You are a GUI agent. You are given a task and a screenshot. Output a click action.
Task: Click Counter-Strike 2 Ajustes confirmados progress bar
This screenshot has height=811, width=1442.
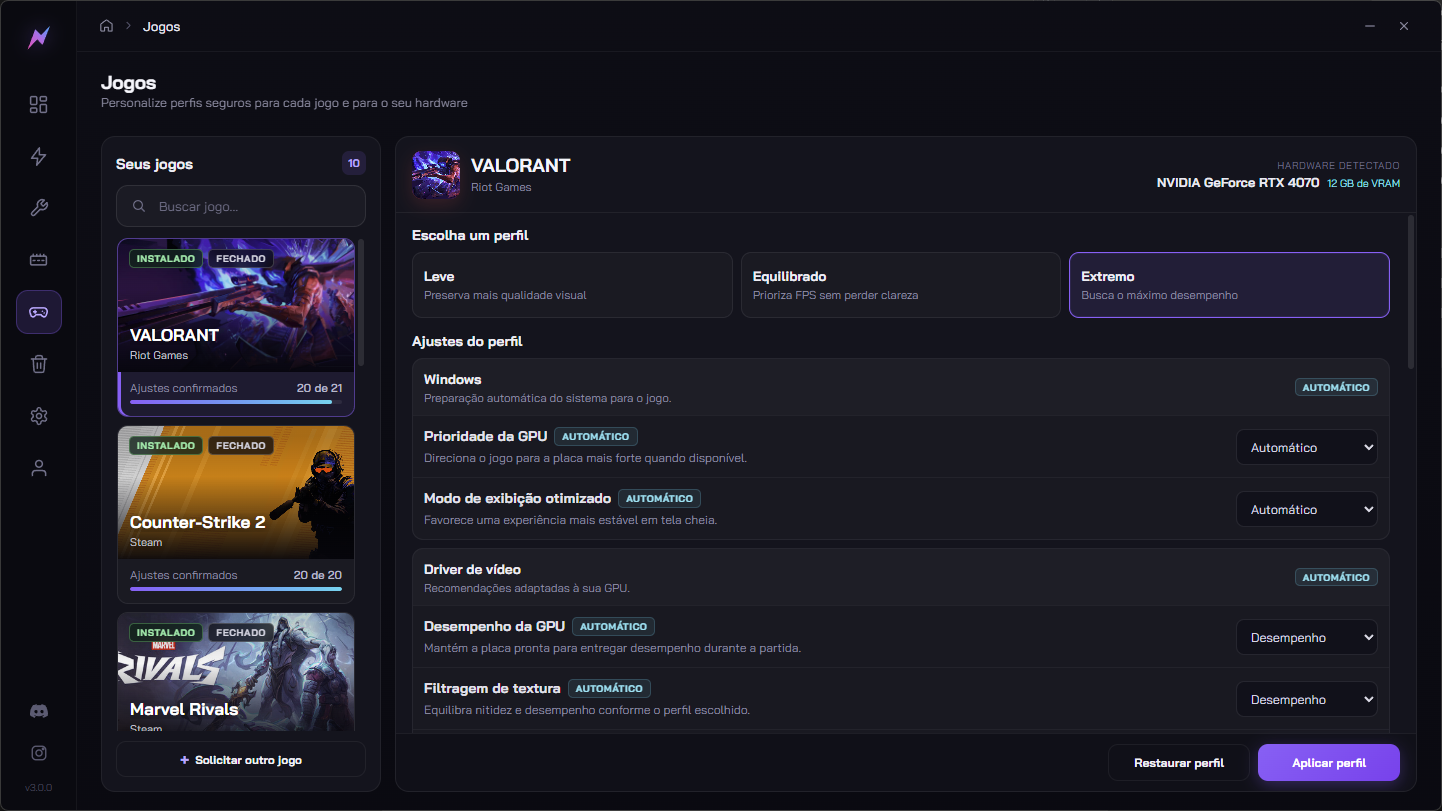(236, 589)
